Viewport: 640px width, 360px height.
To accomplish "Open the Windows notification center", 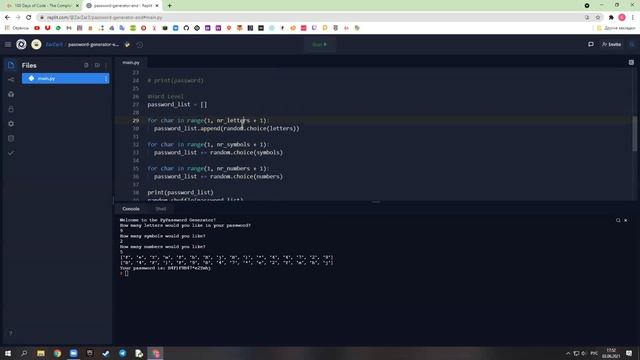I will (x=629, y=353).
